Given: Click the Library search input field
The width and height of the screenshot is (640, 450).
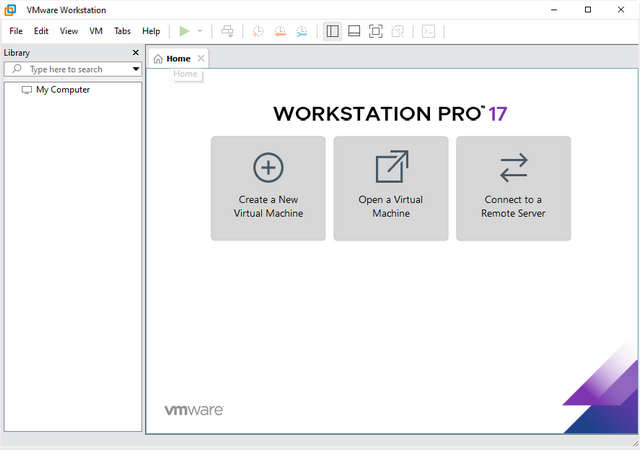Looking at the screenshot, I should (x=70, y=69).
